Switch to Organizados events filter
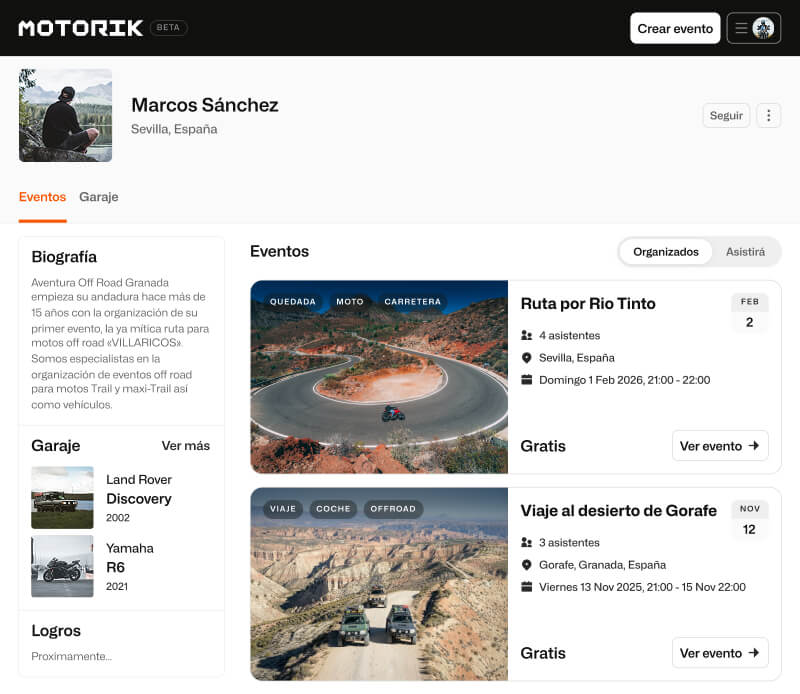 tap(665, 252)
